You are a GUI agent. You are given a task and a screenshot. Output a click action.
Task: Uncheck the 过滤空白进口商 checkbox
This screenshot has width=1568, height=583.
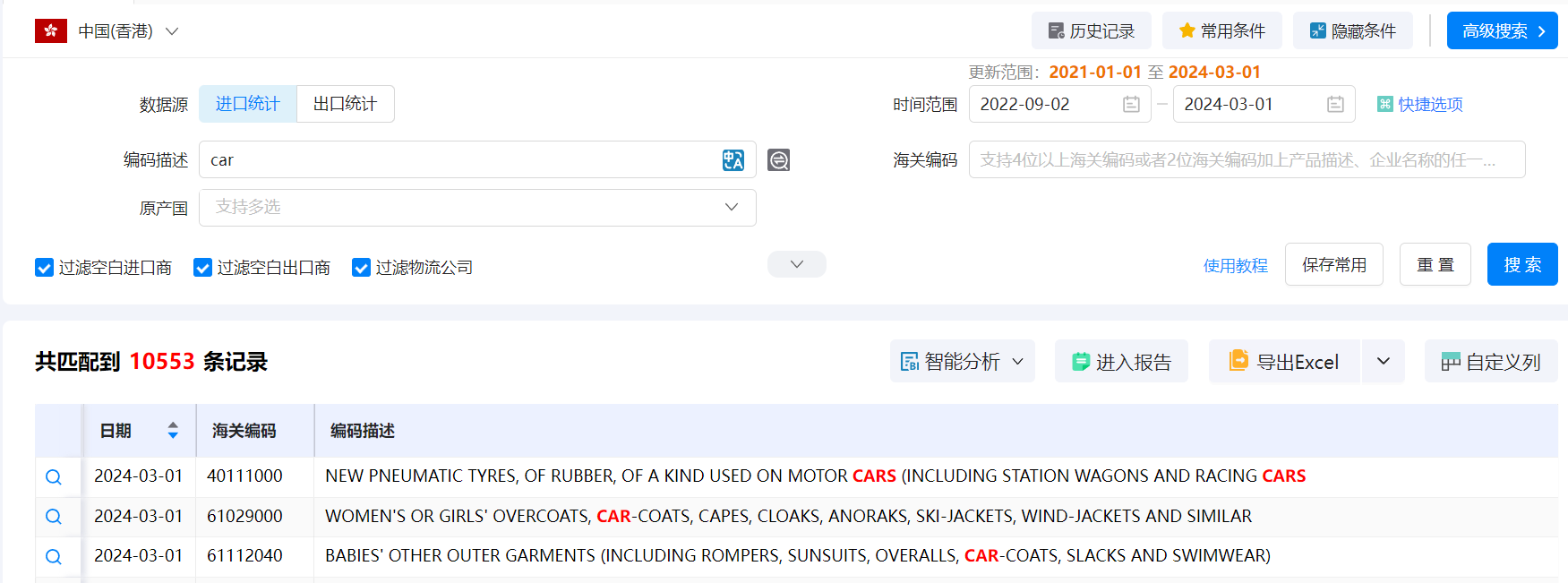pyautogui.click(x=44, y=268)
